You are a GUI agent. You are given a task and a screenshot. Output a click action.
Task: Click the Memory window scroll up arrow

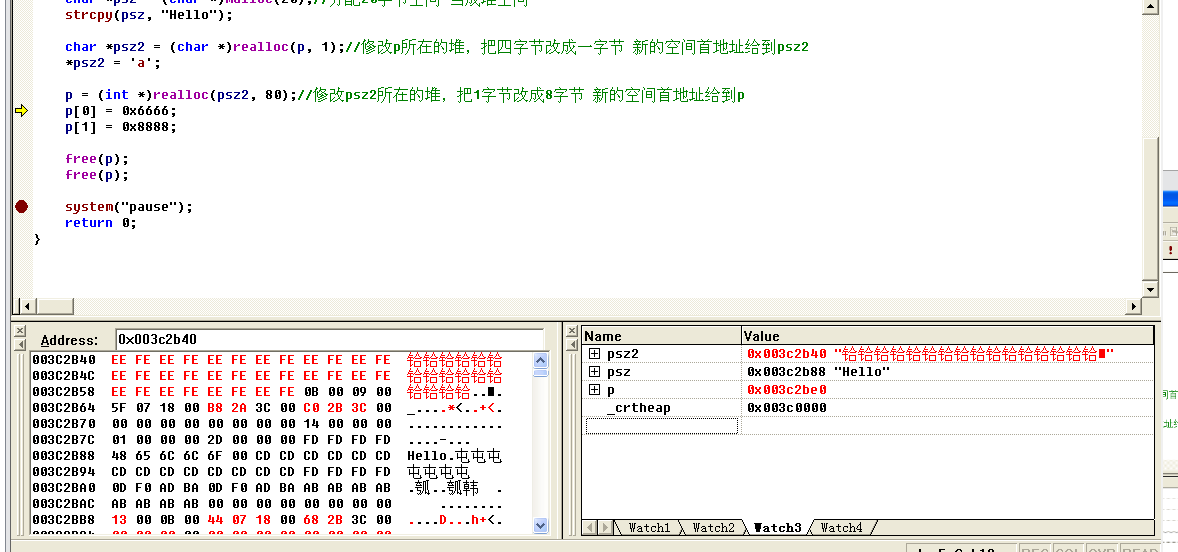click(x=540, y=360)
